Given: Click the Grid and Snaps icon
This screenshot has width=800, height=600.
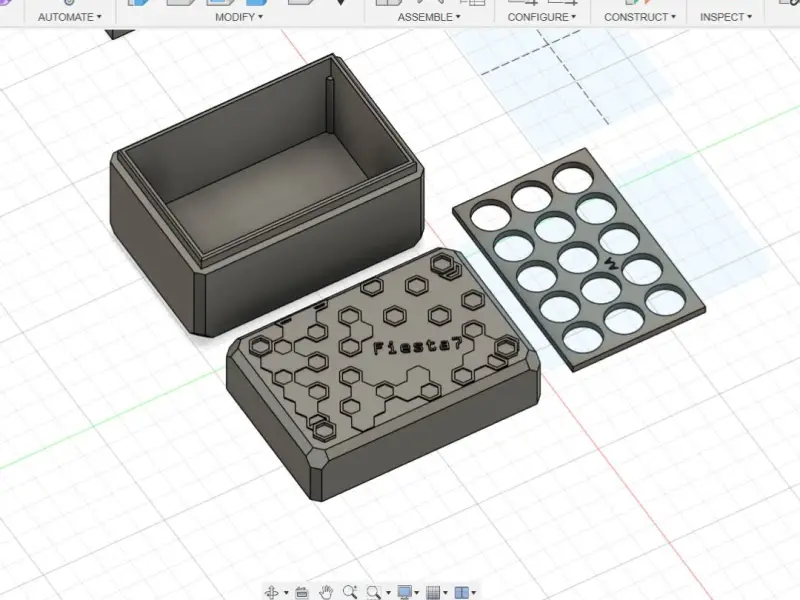Looking at the screenshot, I should pos(433,592).
